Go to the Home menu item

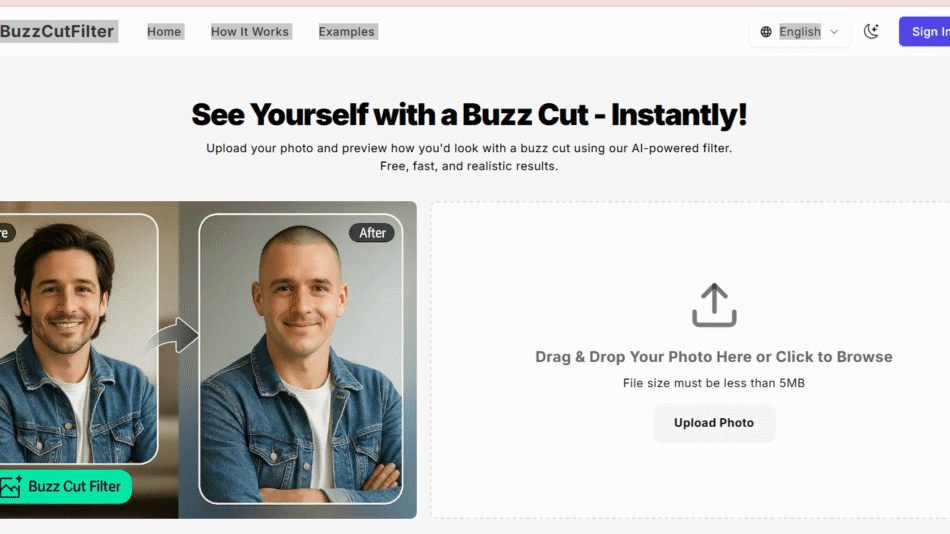point(164,32)
